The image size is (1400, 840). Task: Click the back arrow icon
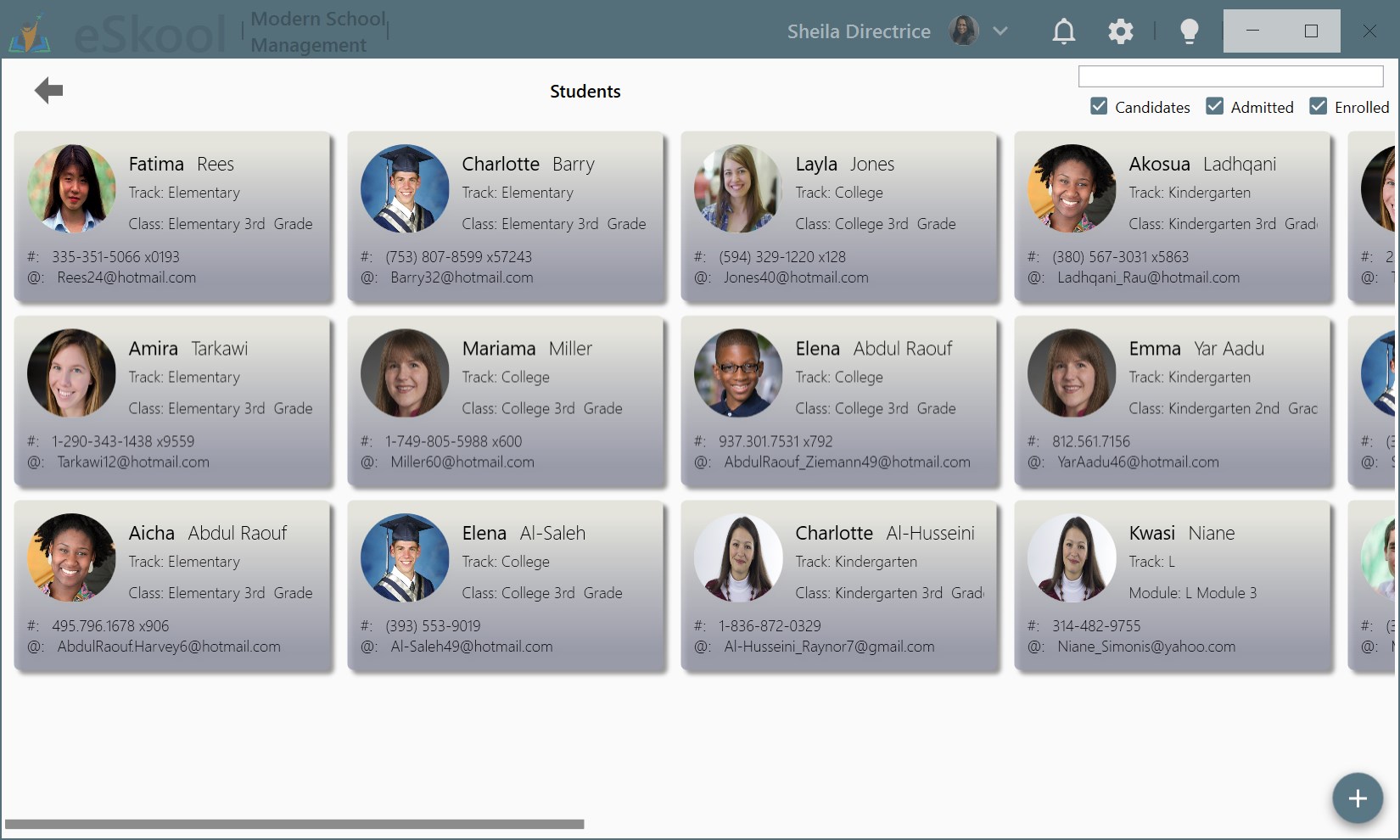pyautogui.click(x=49, y=90)
